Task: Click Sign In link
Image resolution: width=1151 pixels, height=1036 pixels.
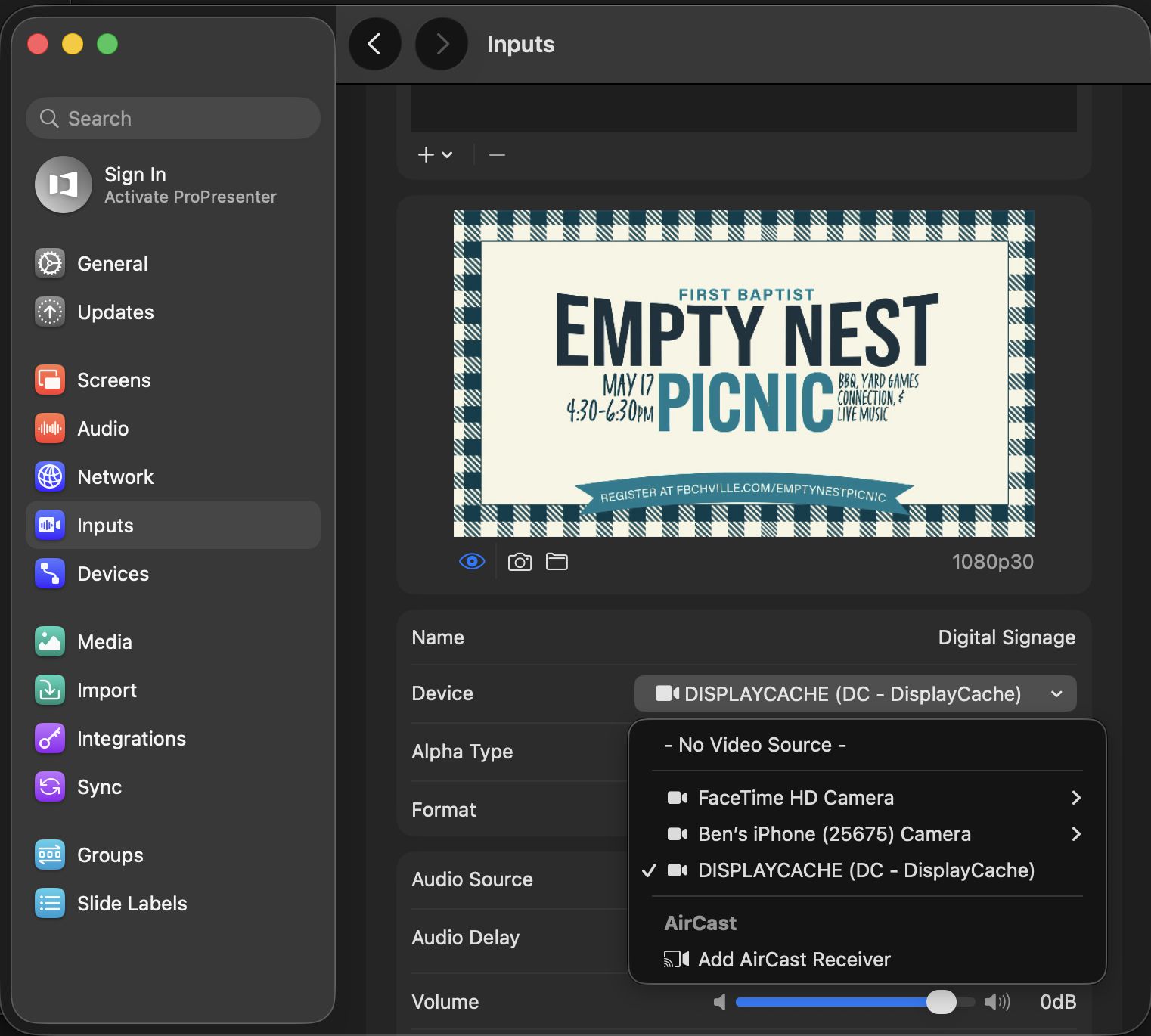Action: coord(135,175)
